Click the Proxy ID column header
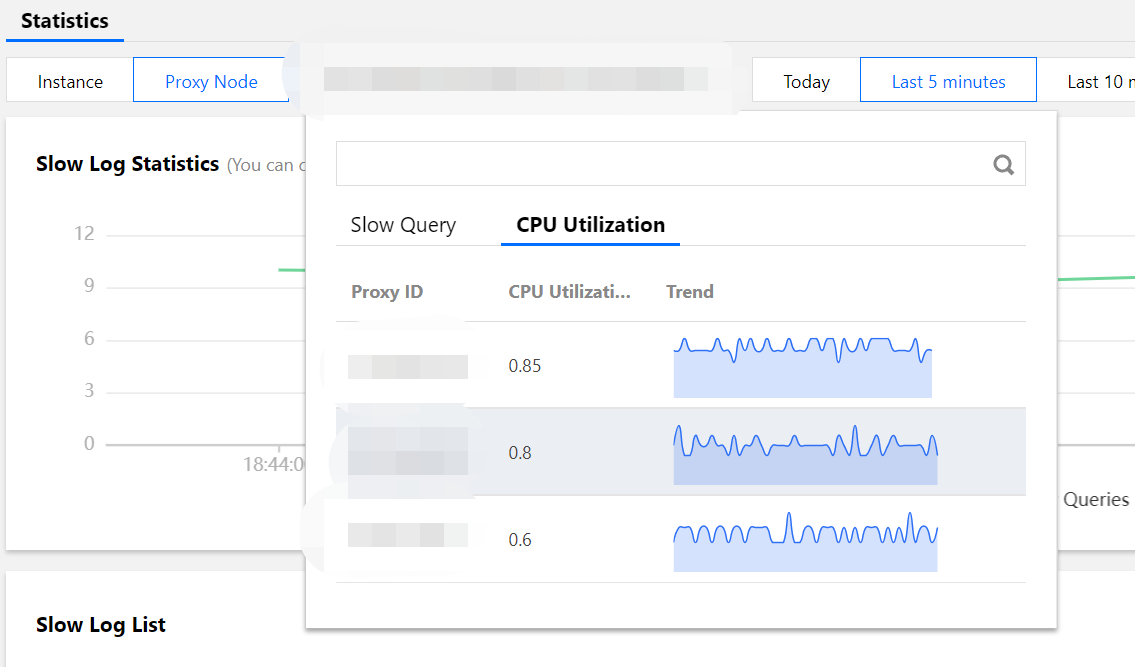This screenshot has width=1135, height=667. 387,292
